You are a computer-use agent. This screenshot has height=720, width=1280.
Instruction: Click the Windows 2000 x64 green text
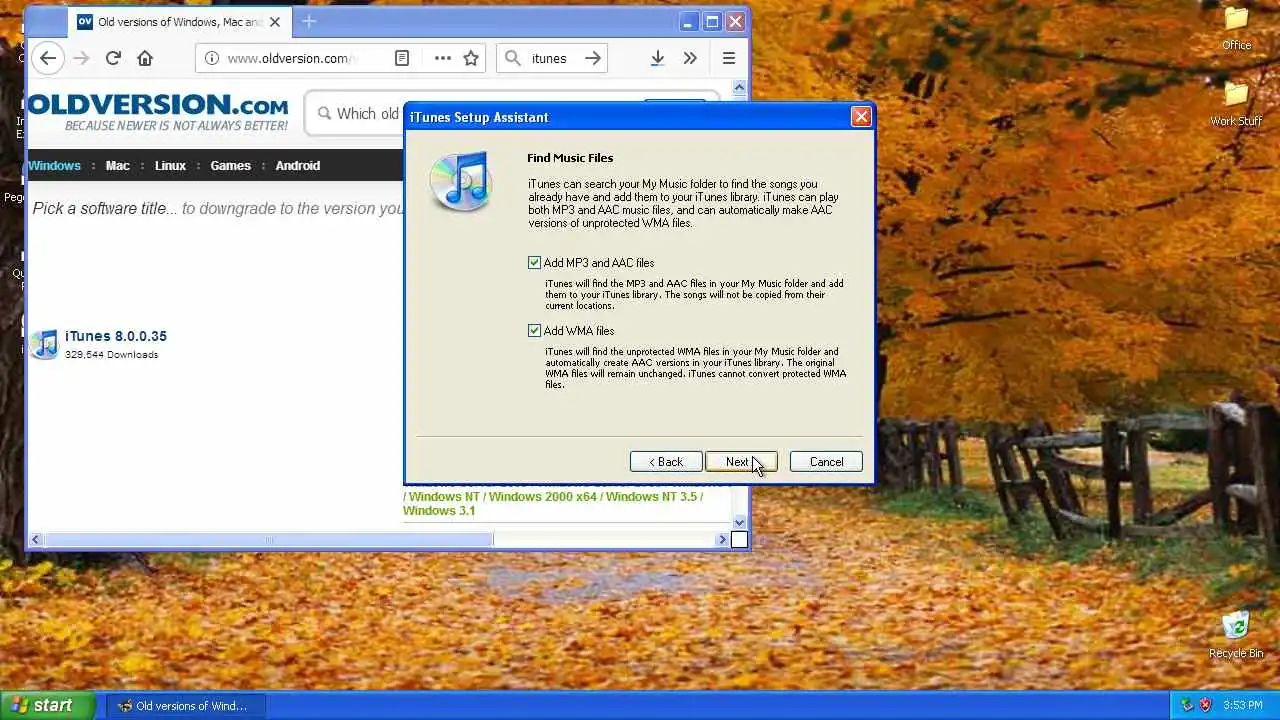tap(543, 497)
